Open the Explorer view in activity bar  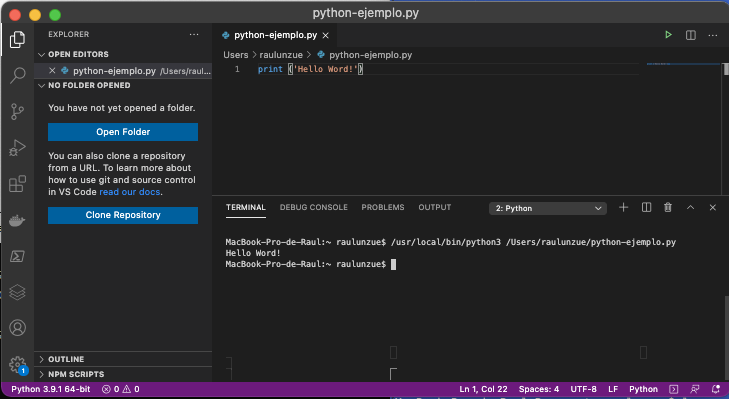click(17, 40)
